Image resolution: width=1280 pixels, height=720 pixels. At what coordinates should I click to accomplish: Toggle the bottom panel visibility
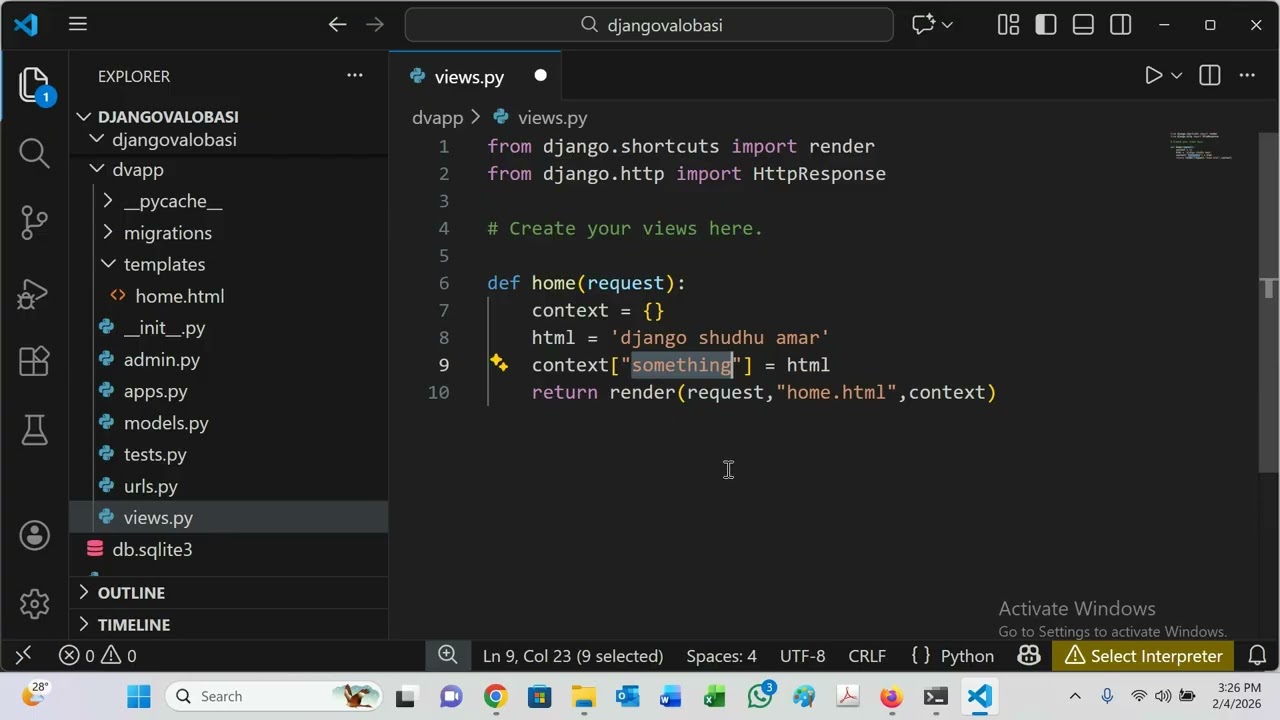point(1083,25)
